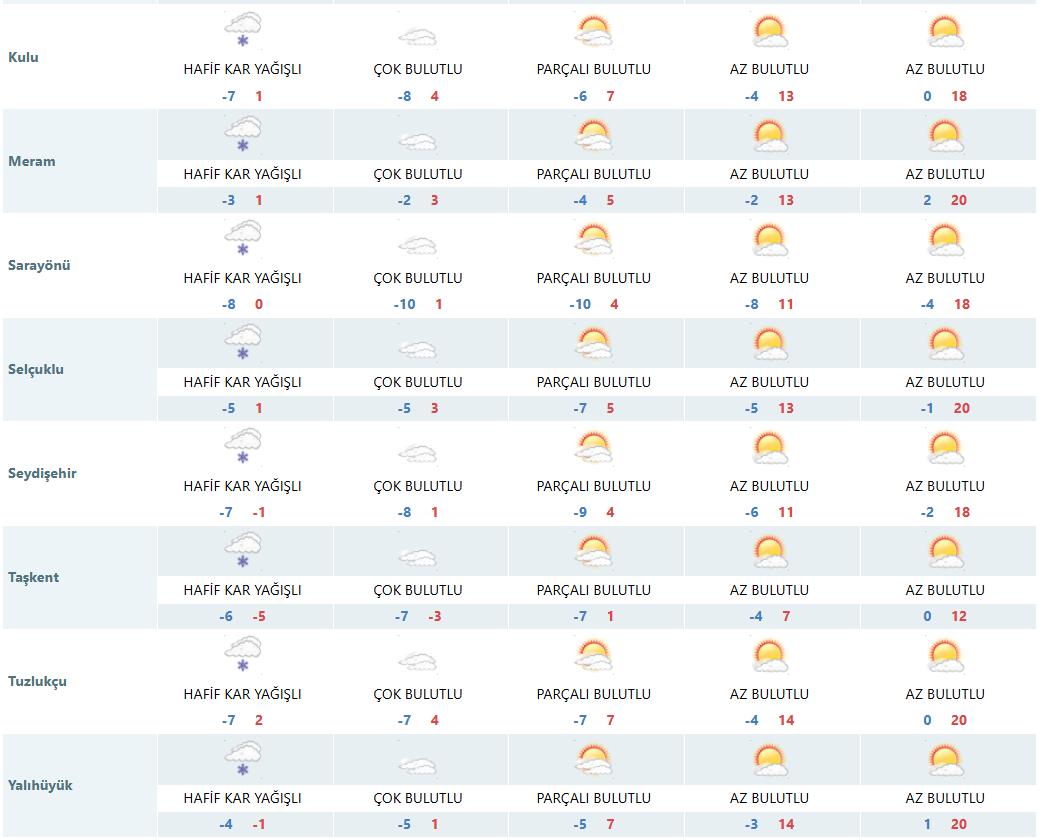Open the Sarayönü district forecast
Screen dimensions: 1045x840
click(39, 265)
